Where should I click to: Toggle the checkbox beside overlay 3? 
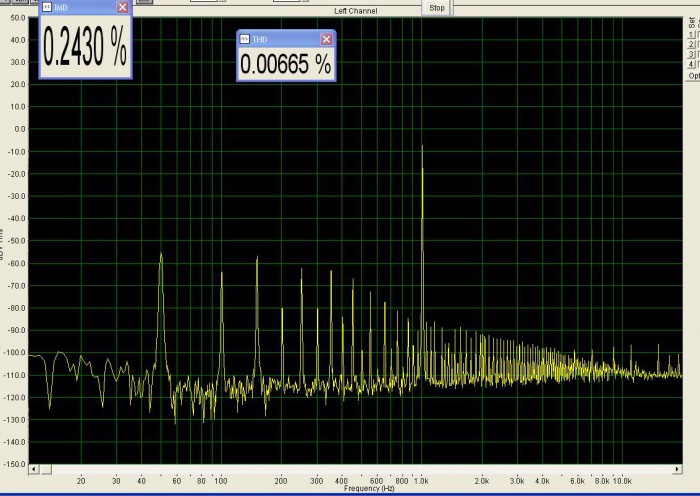(698, 55)
